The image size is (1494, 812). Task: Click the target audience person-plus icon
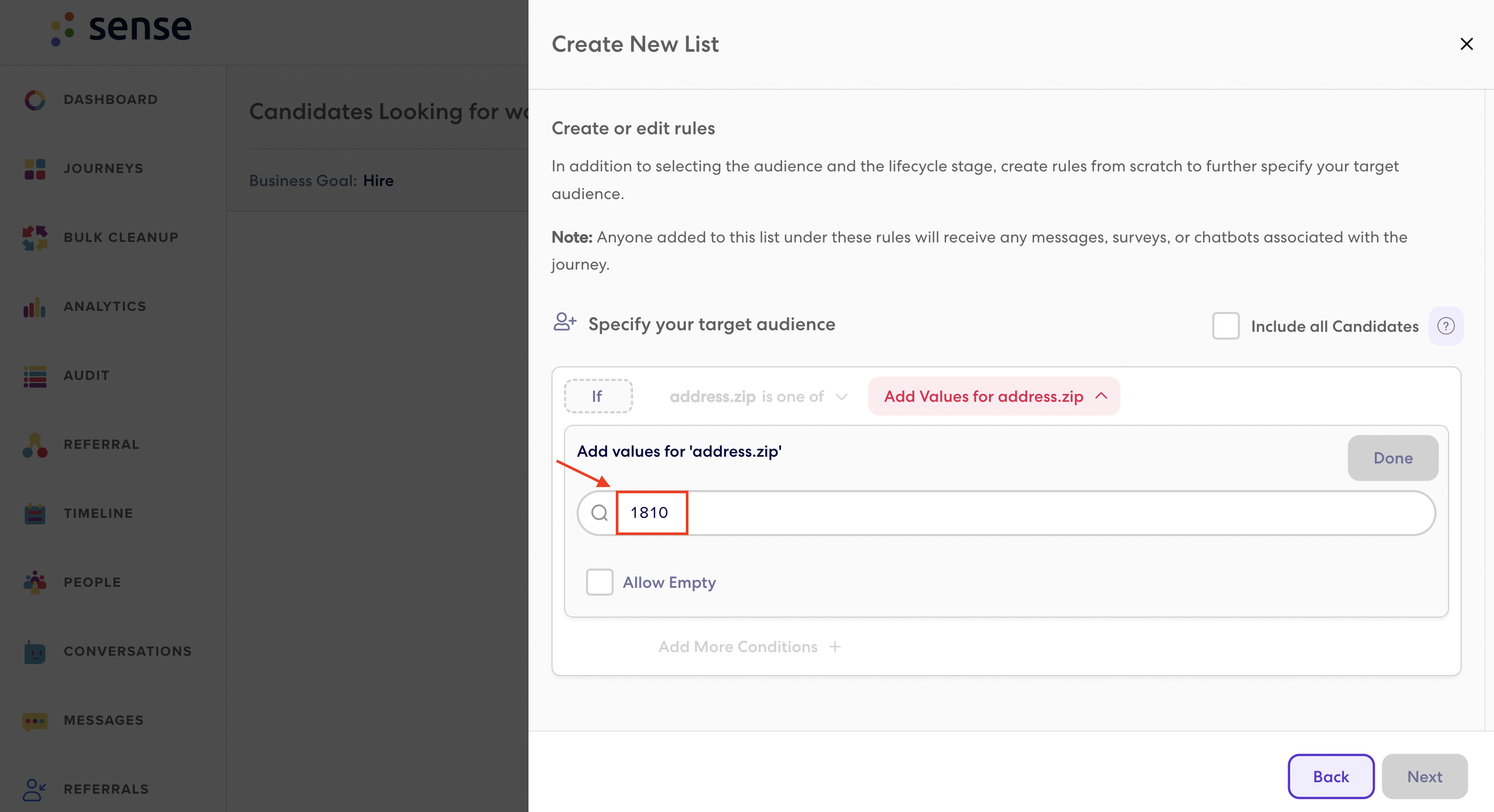(x=565, y=322)
